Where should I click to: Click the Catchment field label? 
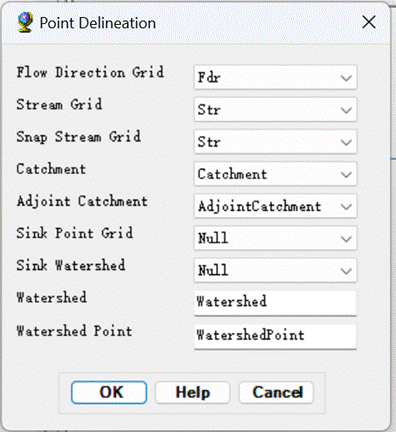(51, 169)
